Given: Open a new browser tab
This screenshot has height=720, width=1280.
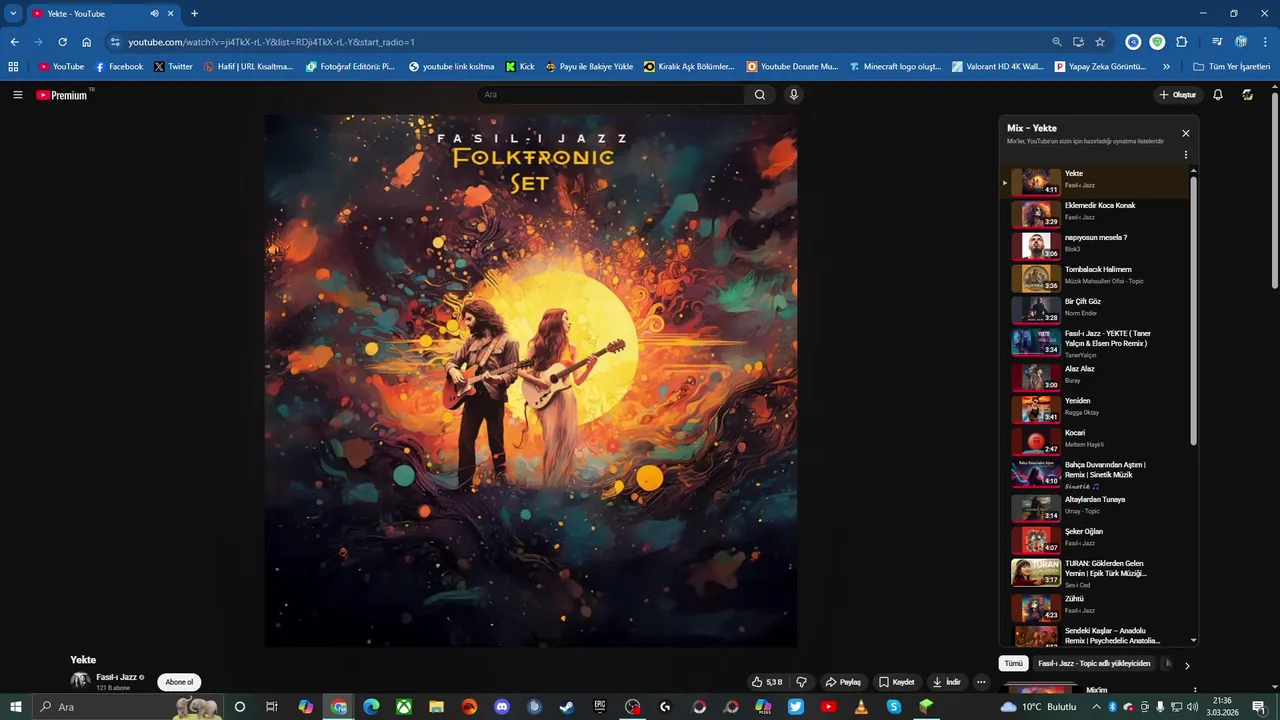Looking at the screenshot, I should coord(194,14).
